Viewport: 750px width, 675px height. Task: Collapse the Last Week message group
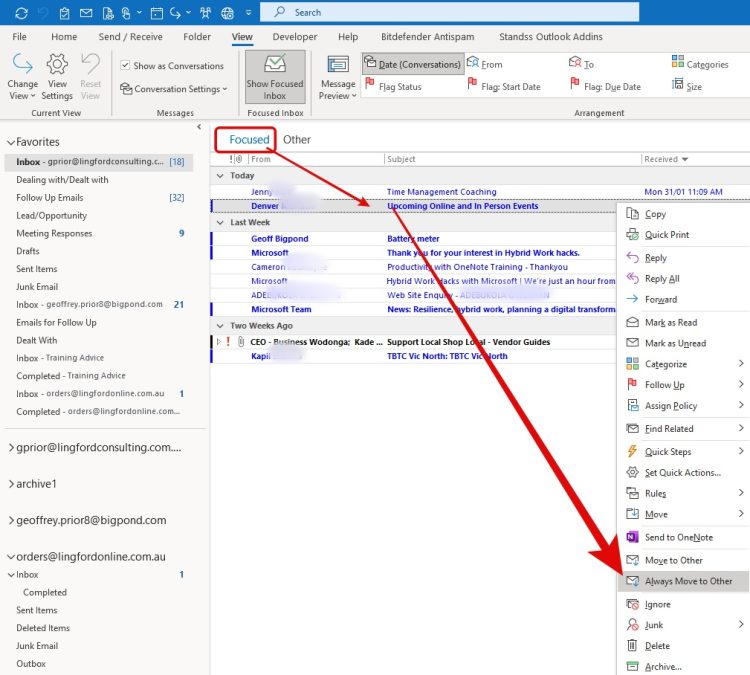pos(220,223)
